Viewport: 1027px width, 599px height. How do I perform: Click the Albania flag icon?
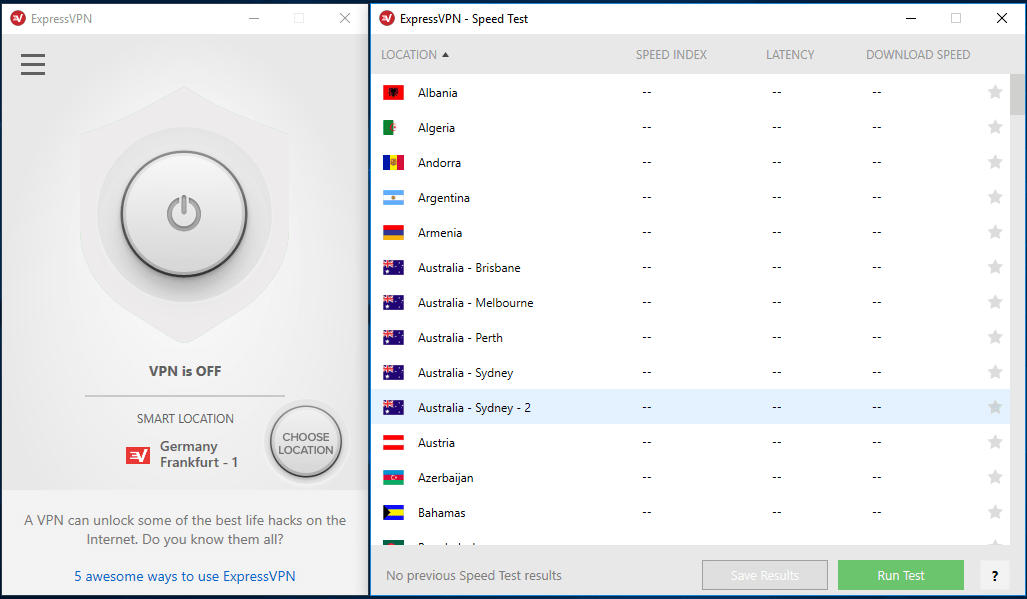[393, 92]
